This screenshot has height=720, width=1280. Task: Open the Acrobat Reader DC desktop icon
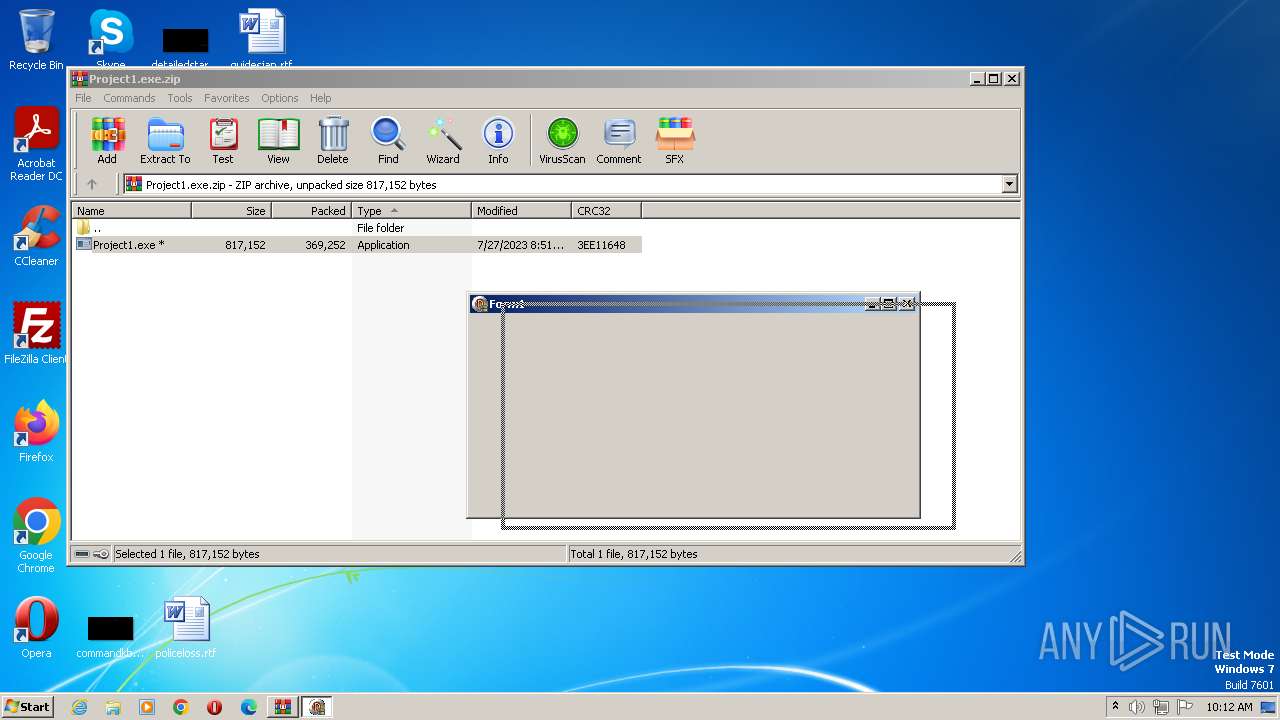(36, 144)
